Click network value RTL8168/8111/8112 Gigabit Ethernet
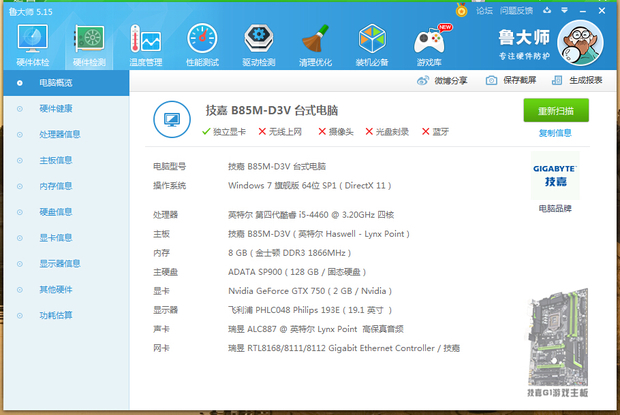The height and width of the screenshot is (415, 620). (344, 348)
